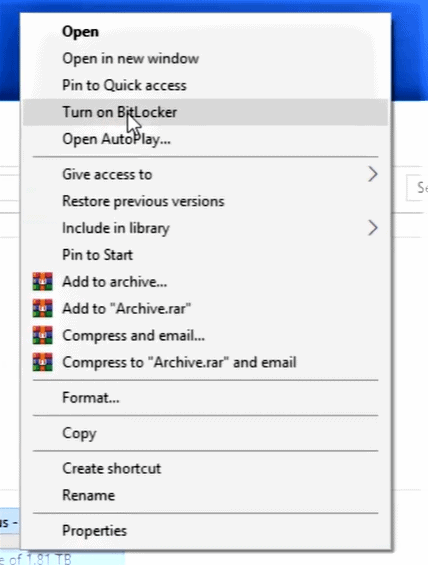Click WinRAR icon beside Compress and email...
428x565 pixels.
pyautogui.click(x=43, y=335)
